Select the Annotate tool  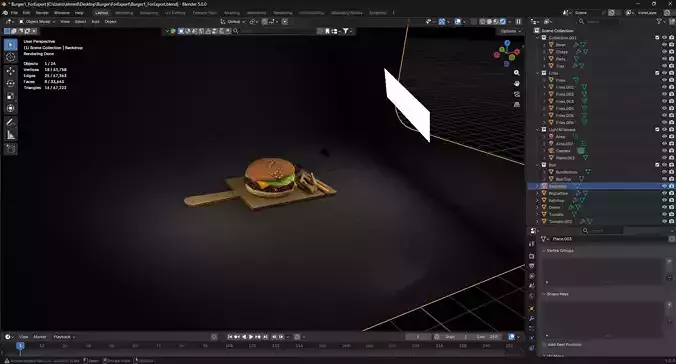tap(11, 122)
